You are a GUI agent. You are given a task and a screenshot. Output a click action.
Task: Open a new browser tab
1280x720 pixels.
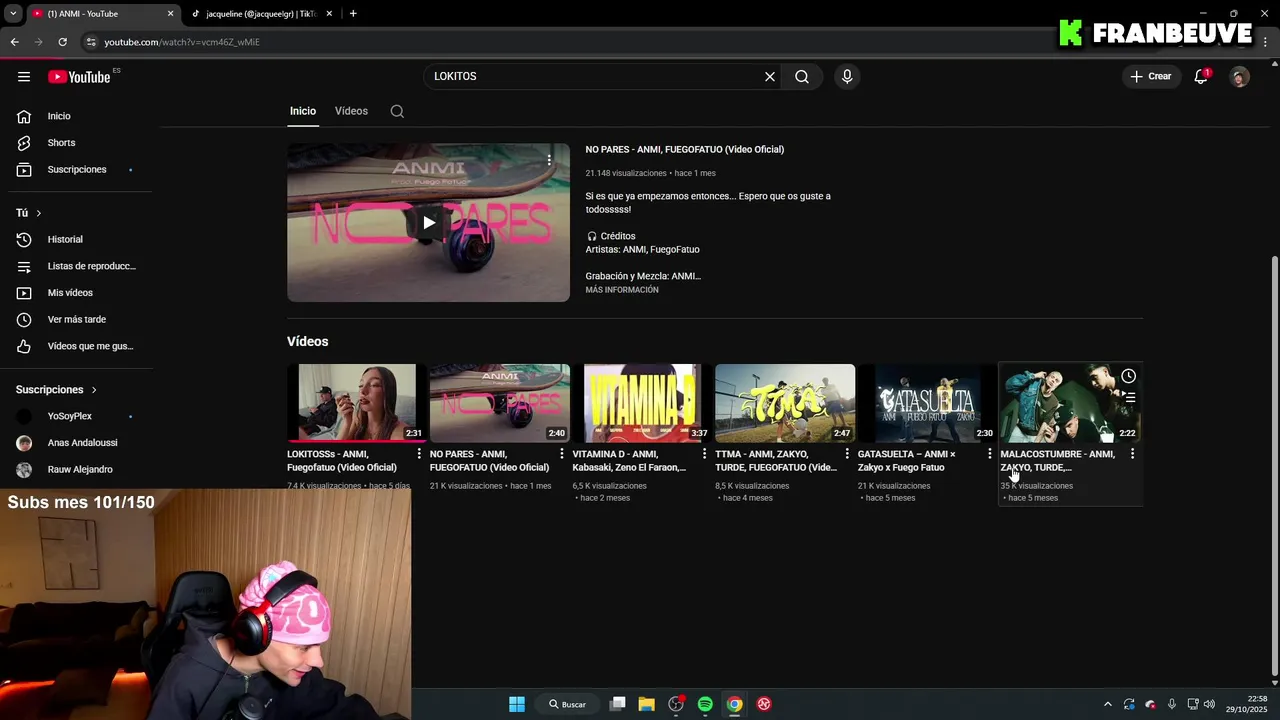pyautogui.click(x=353, y=14)
